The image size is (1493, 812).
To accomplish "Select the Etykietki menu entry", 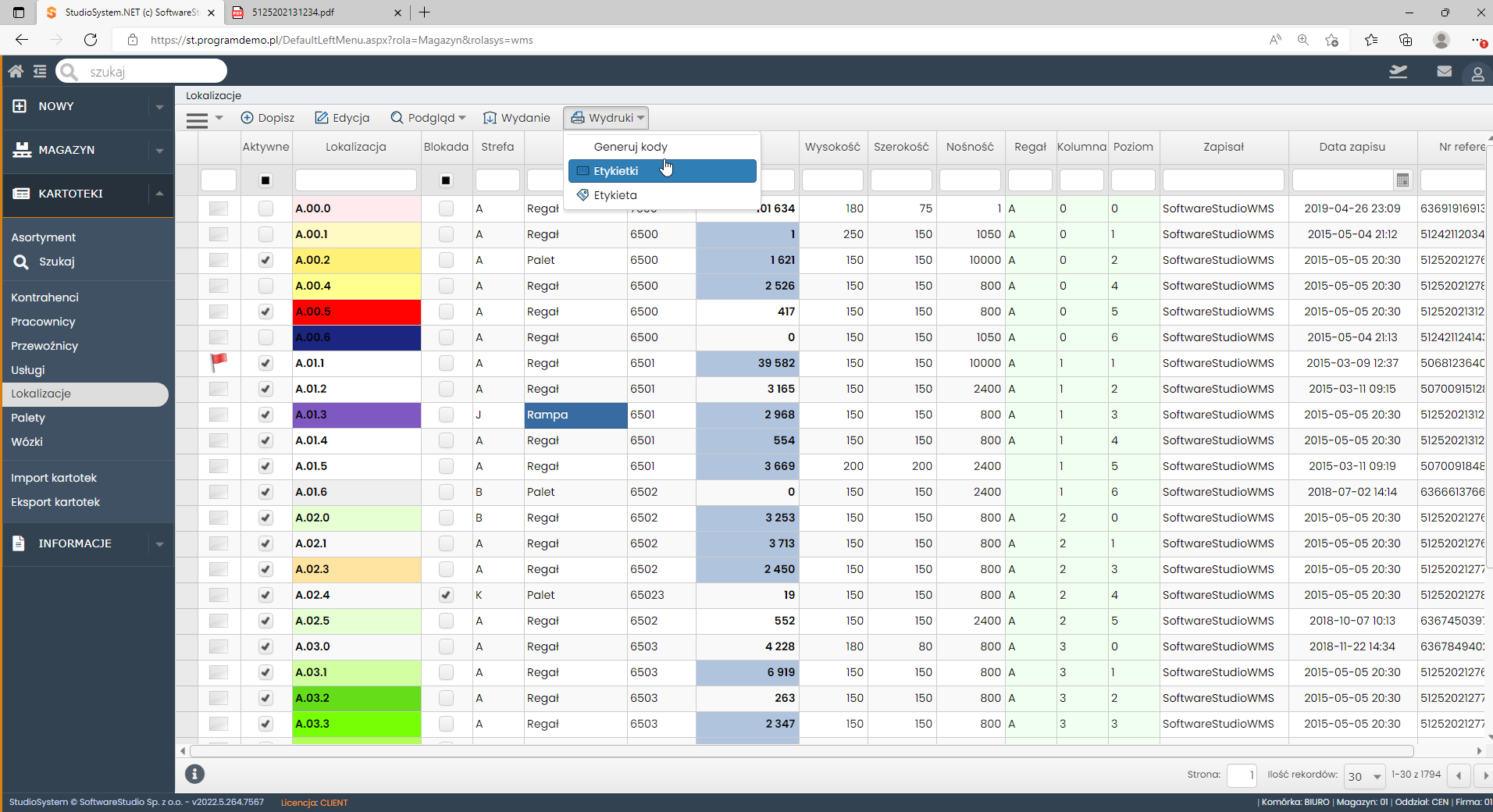I will click(x=662, y=171).
